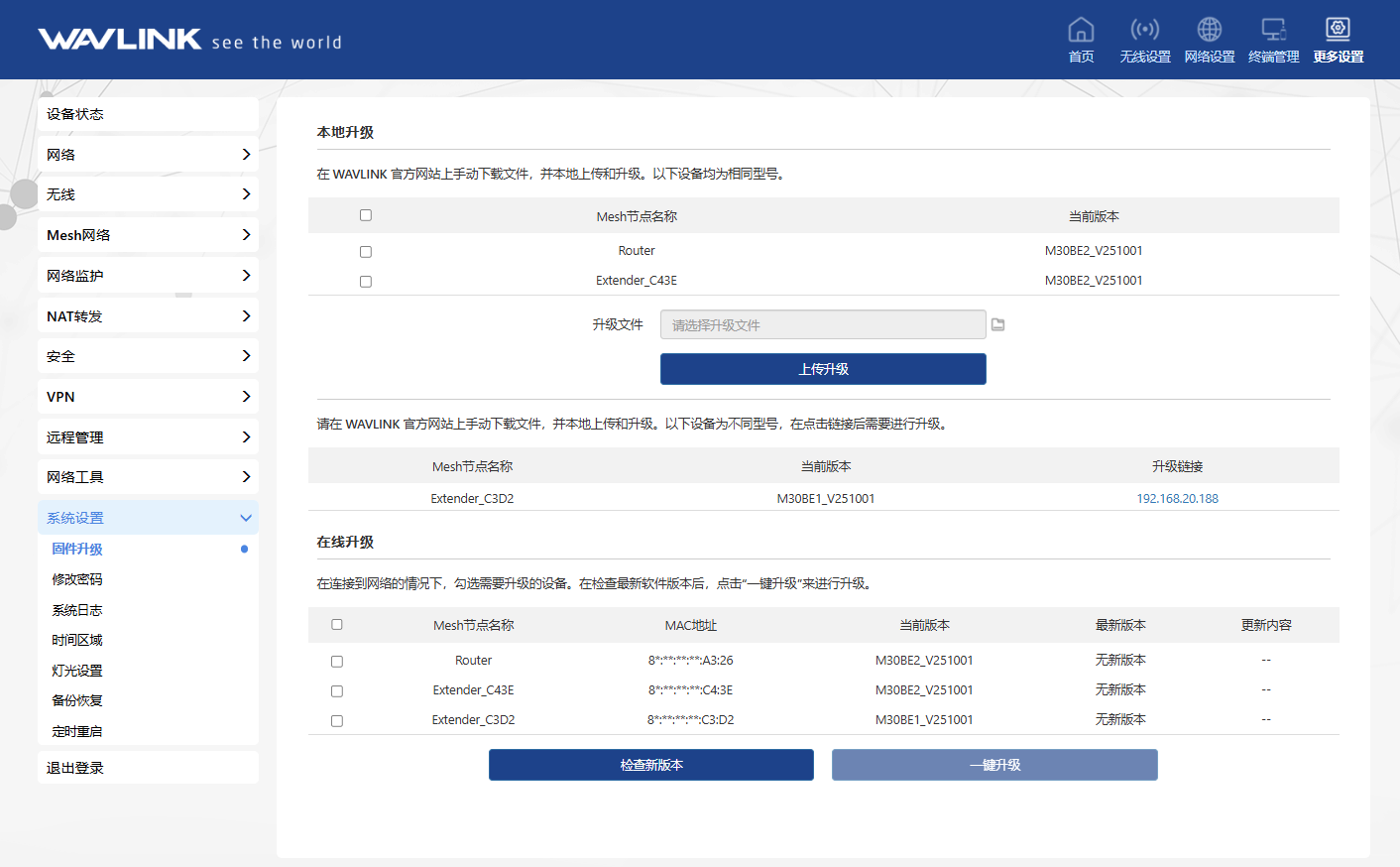The image size is (1400, 867).
Task: Open 修改密码 submenu item
Action: point(77,579)
